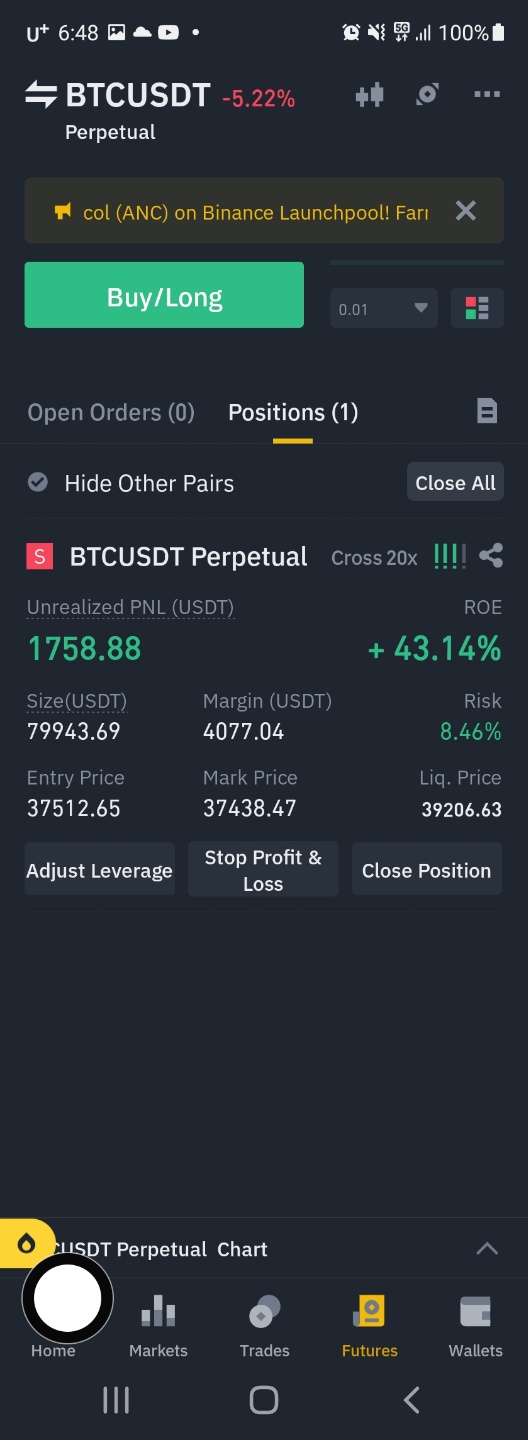Tap the yellow flame icon
This screenshot has width=528, height=1440.
(x=27, y=1243)
